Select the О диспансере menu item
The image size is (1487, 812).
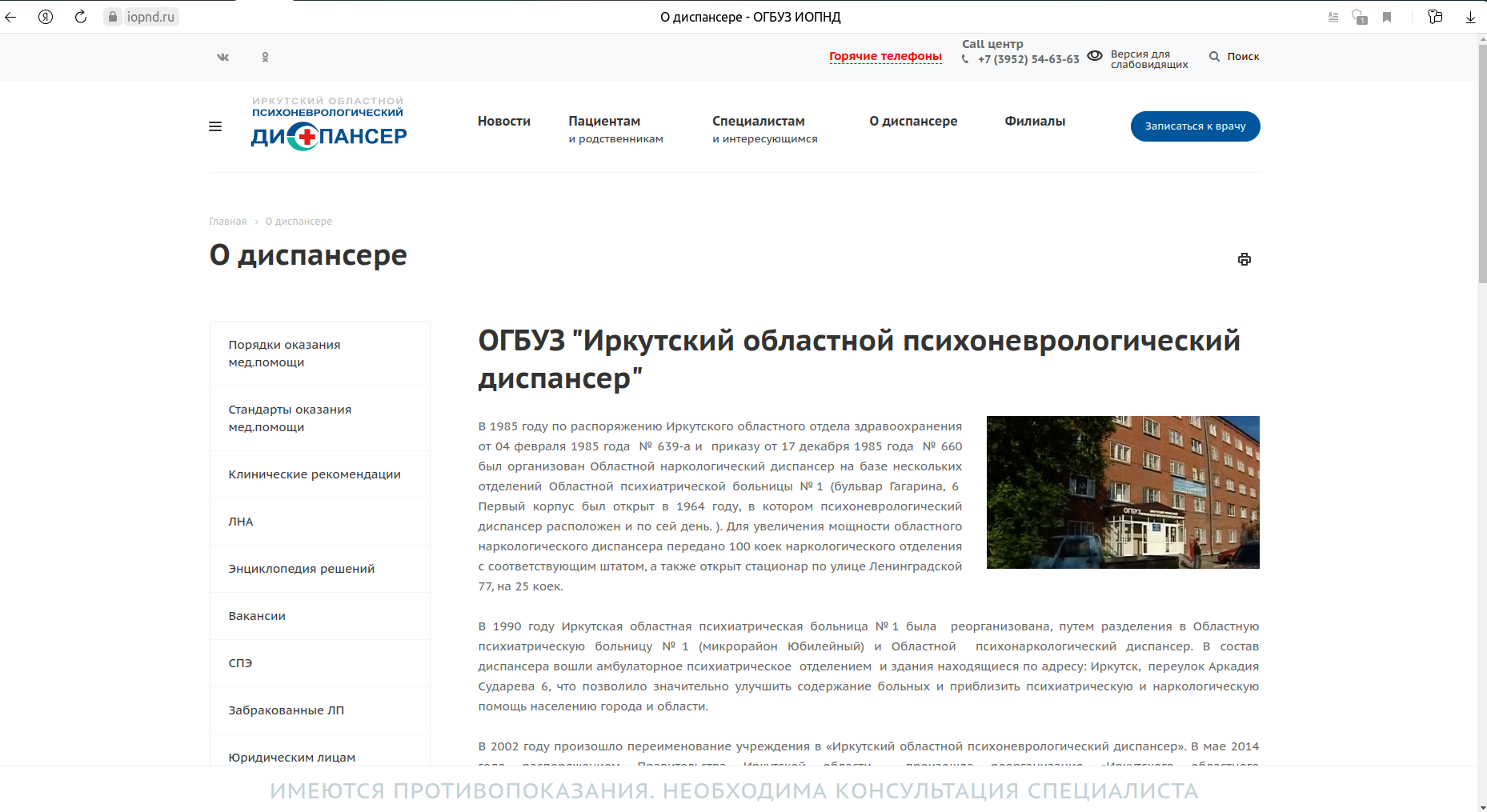tap(913, 121)
